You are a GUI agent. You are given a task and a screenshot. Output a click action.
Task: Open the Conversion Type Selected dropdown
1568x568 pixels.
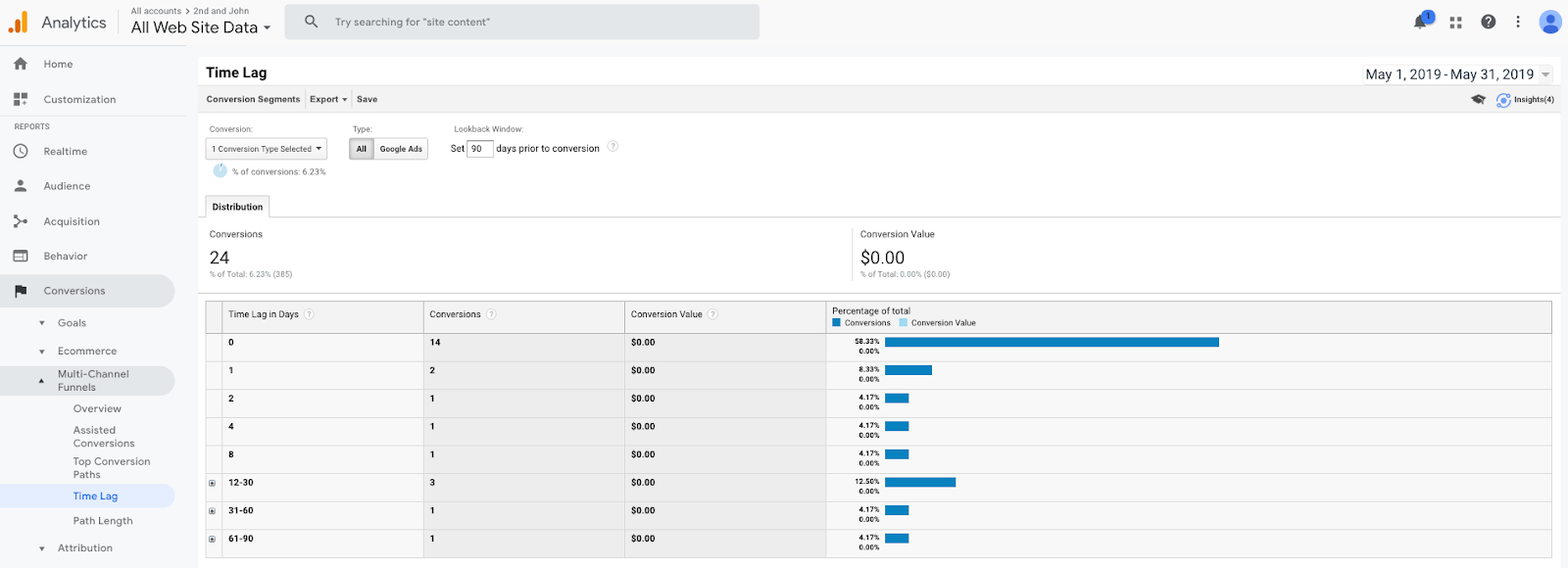(x=267, y=149)
